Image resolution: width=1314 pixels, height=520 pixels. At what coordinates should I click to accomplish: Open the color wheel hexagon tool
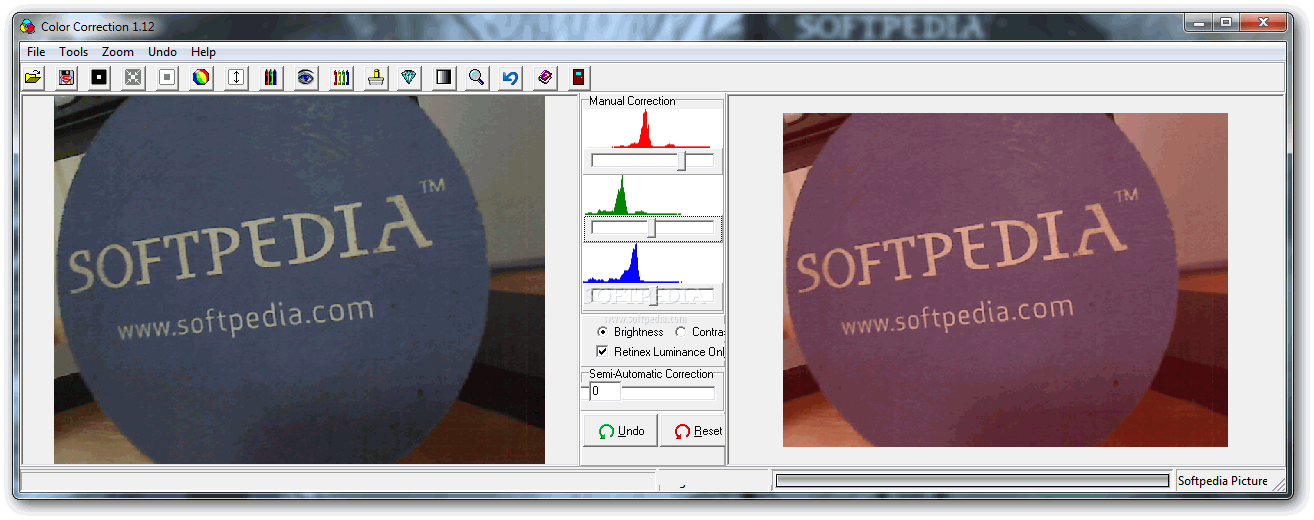pos(201,77)
